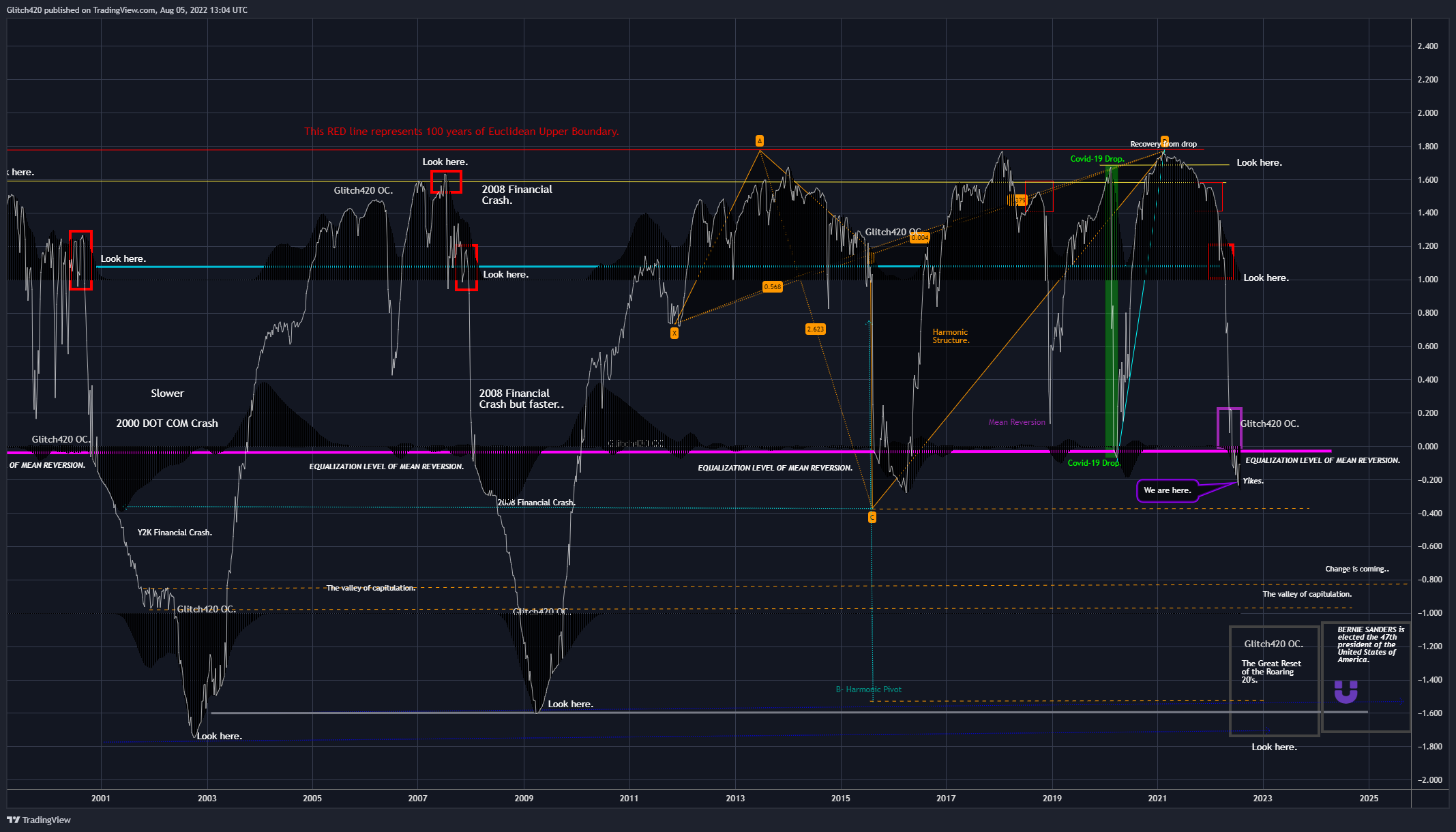
Task: Select the 'Recovery from drop' annotation
Action: click(x=1163, y=144)
